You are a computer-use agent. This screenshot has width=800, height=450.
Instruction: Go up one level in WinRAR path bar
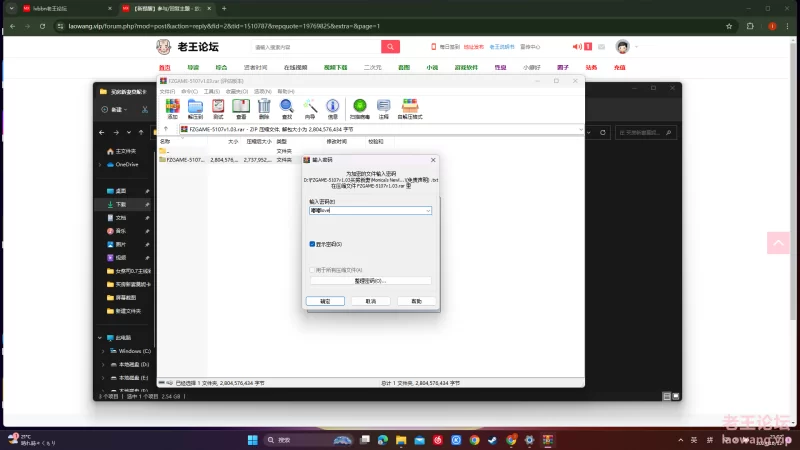tap(166, 129)
